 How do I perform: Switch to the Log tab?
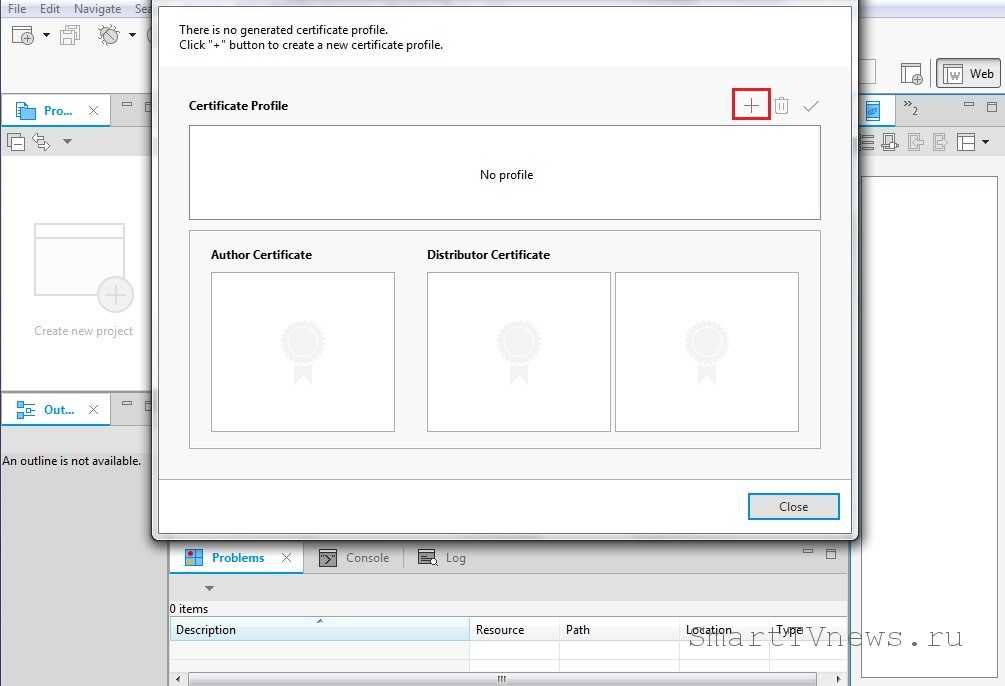pyautogui.click(x=443, y=558)
